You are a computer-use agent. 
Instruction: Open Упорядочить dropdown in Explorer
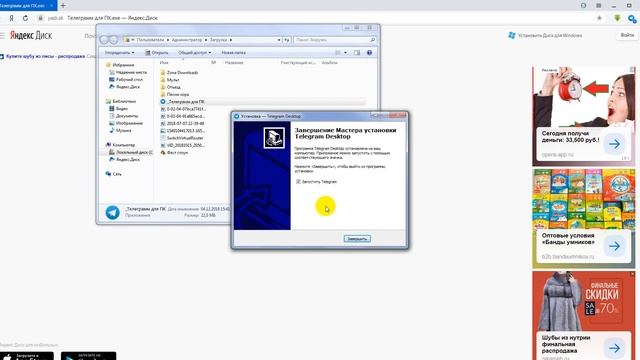[119, 53]
